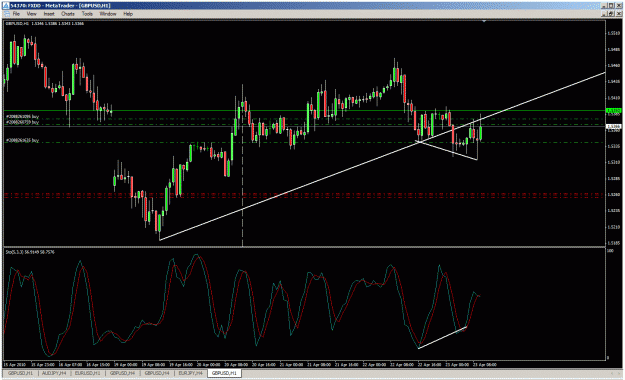Open the Window menu
Viewport: 625px width, 380px height.
pos(108,14)
